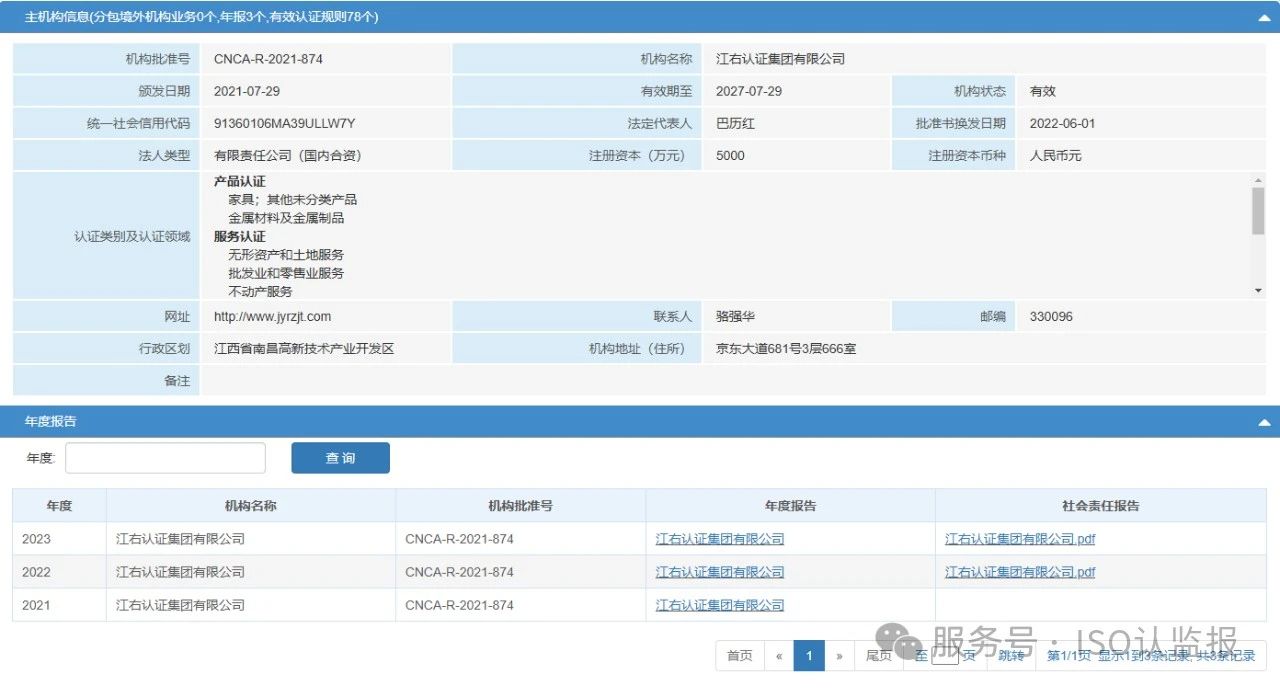Image resolution: width=1280 pixels, height=694 pixels.
Task: Click the 年度 column header
Action: 59,506
